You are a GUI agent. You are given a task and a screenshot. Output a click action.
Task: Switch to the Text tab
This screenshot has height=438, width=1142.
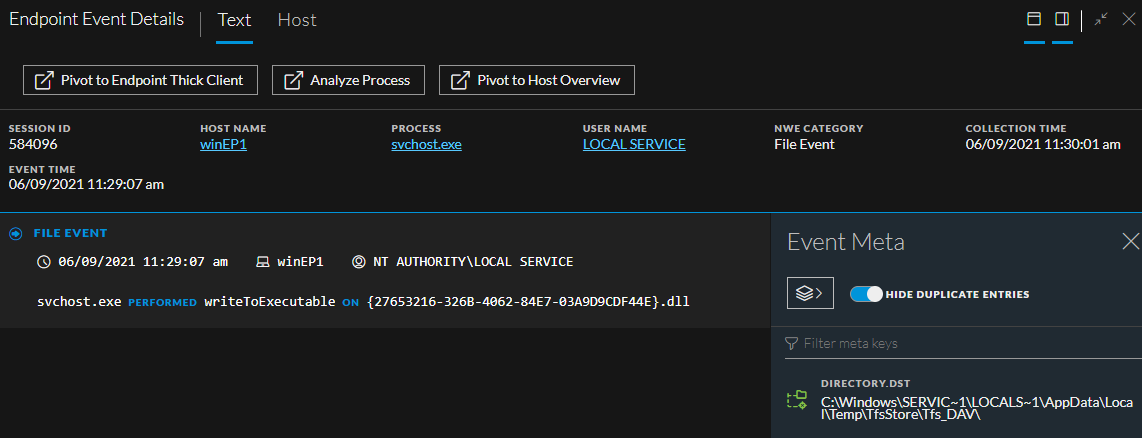(234, 20)
